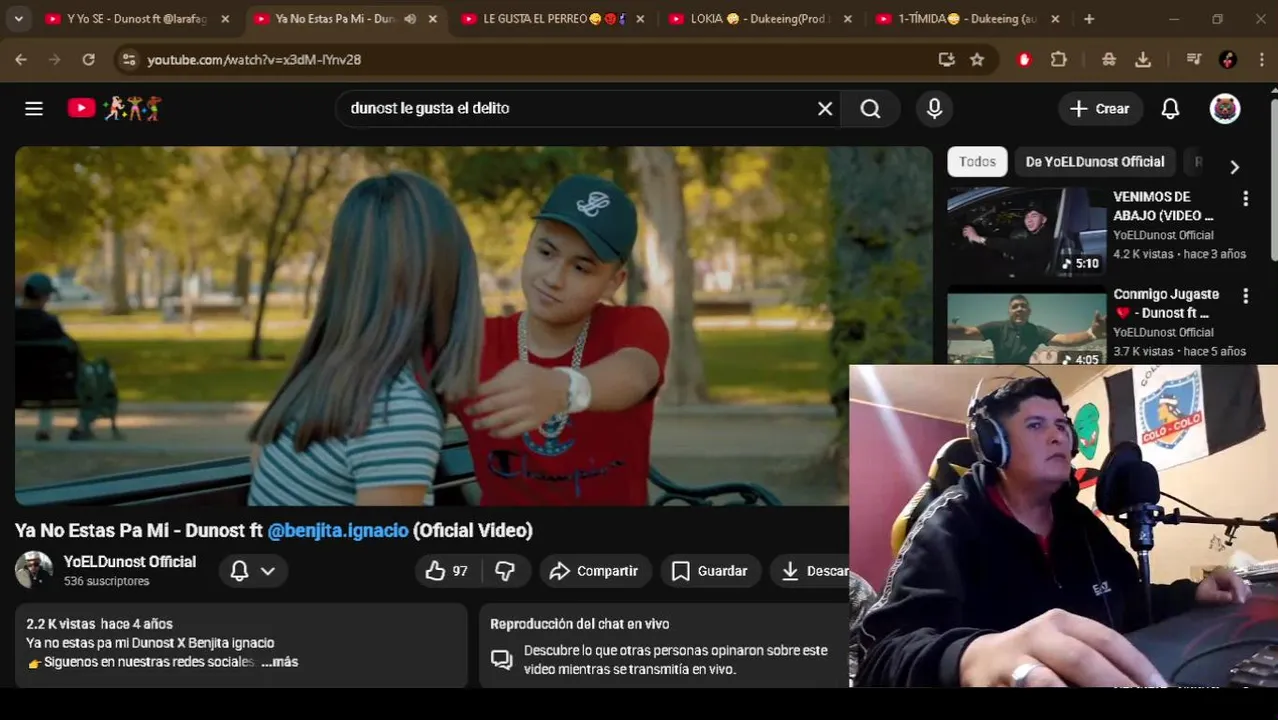
Task: Close the Y Yo SE tab
Action: (x=225, y=19)
